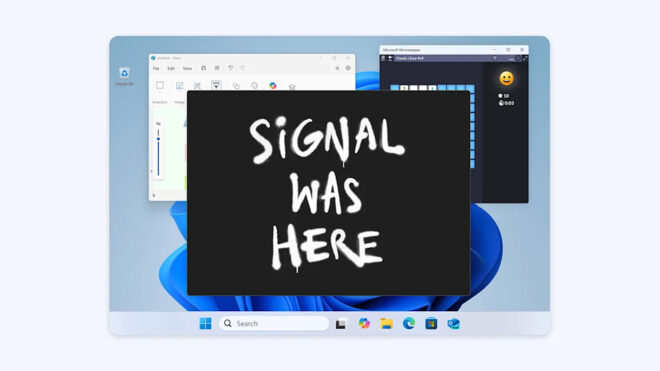Open Microsoft Store from the taskbar
Image resolution: width=660 pixels, height=371 pixels.
coord(431,323)
